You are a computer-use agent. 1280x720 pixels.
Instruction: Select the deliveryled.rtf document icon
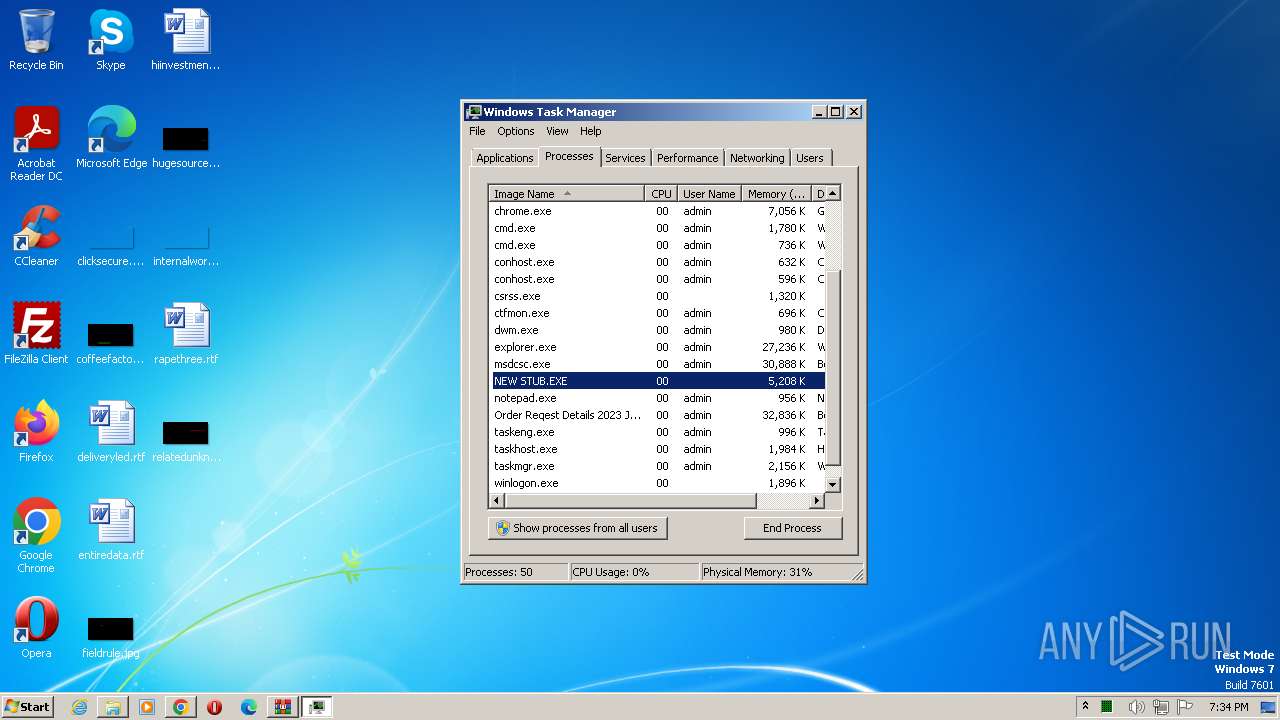coord(111,431)
